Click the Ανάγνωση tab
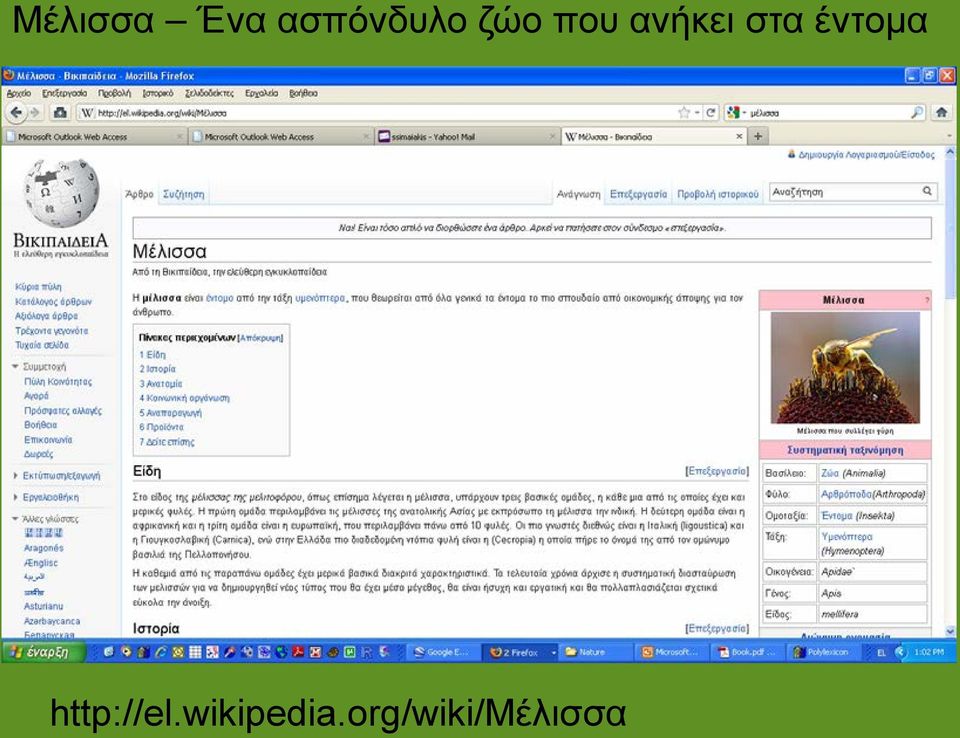The height and width of the screenshot is (738, 960). pos(578,194)
